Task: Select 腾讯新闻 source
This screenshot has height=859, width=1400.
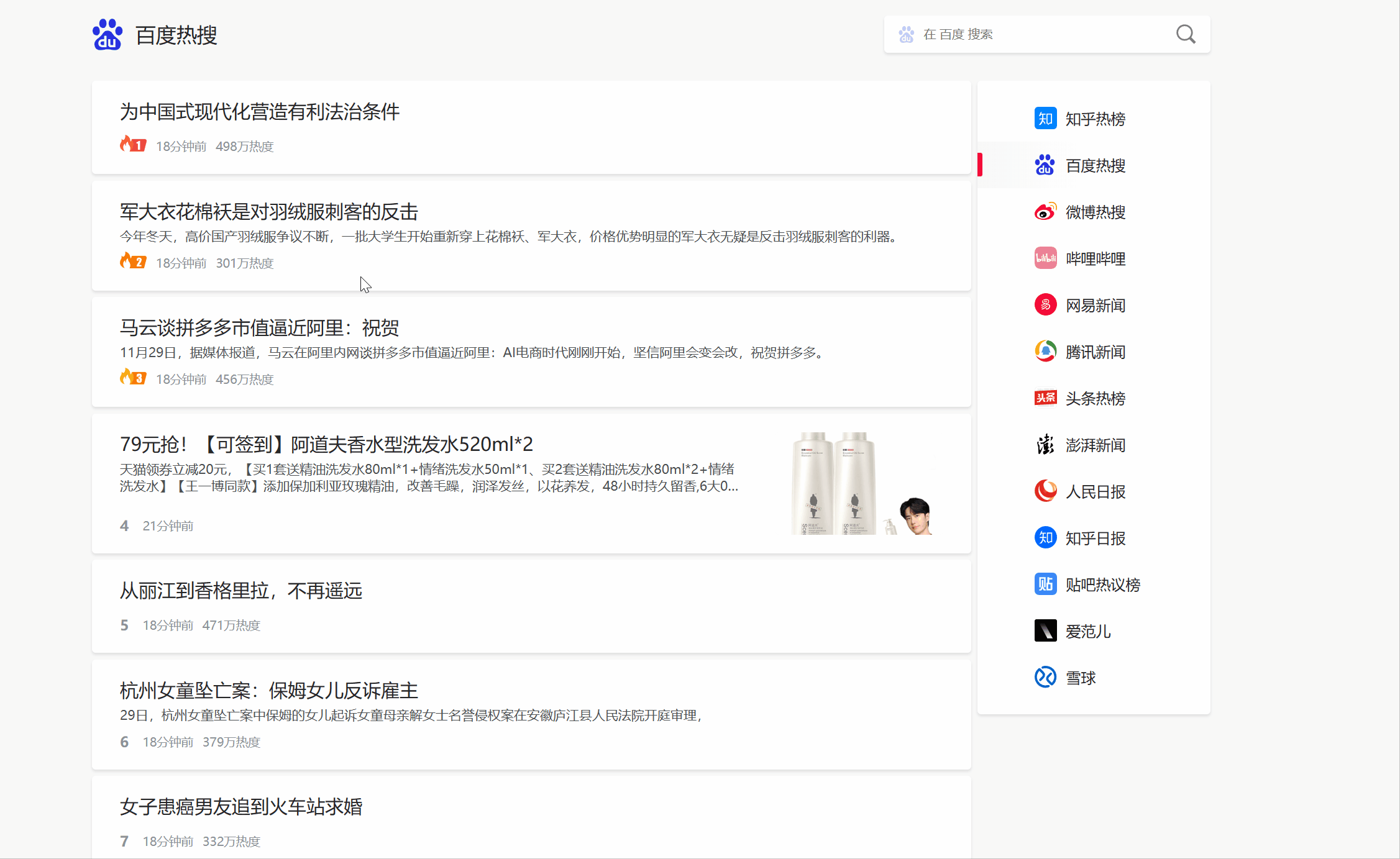Action: pos(1094,351)
